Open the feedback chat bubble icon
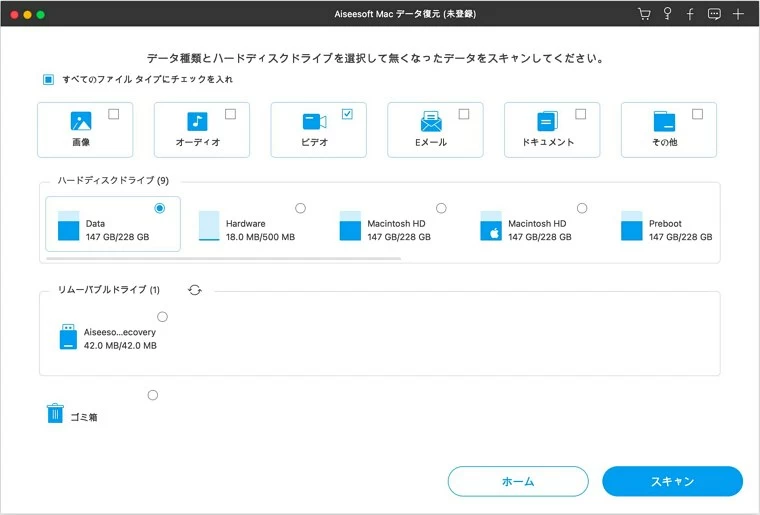This screenshot has height=515, width=760. (x=714, y=15)
